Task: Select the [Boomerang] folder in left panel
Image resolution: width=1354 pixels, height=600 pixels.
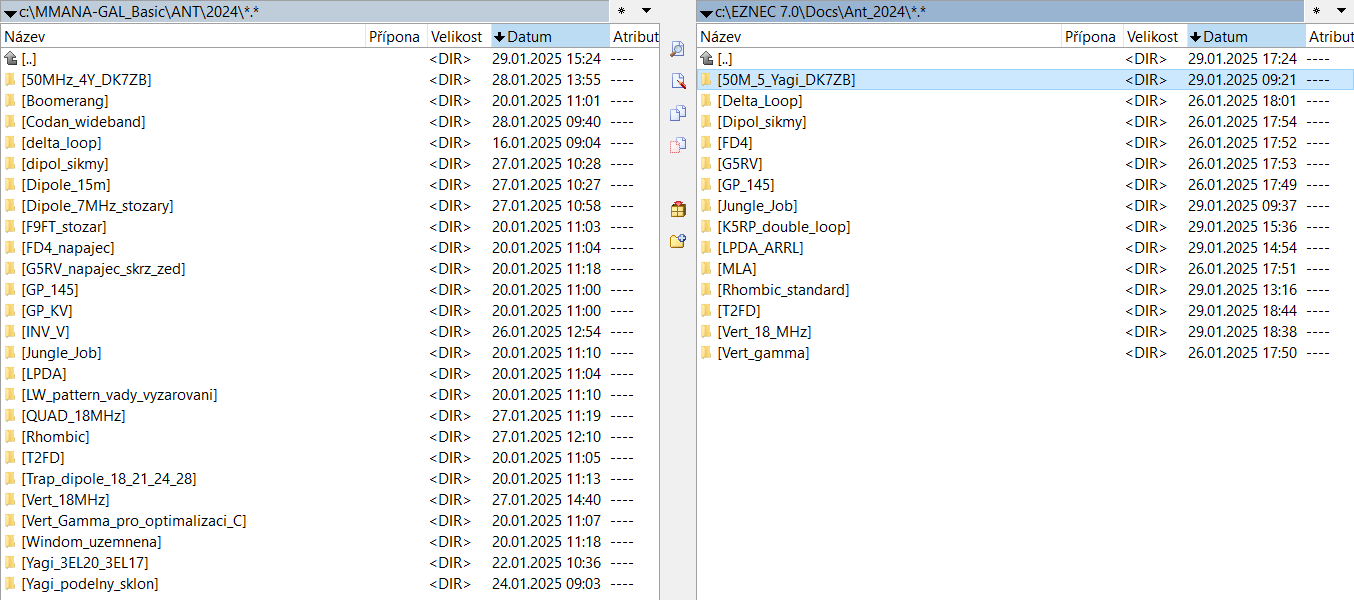Action: click(x=65, y=101)
